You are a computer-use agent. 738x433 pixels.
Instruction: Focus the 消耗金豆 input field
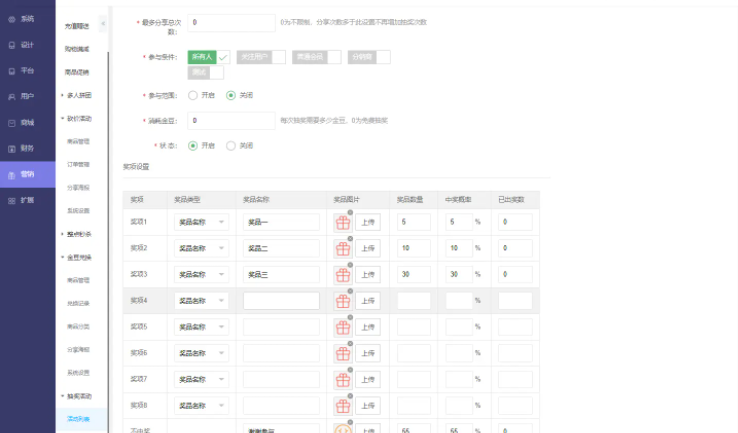(231, 121)
